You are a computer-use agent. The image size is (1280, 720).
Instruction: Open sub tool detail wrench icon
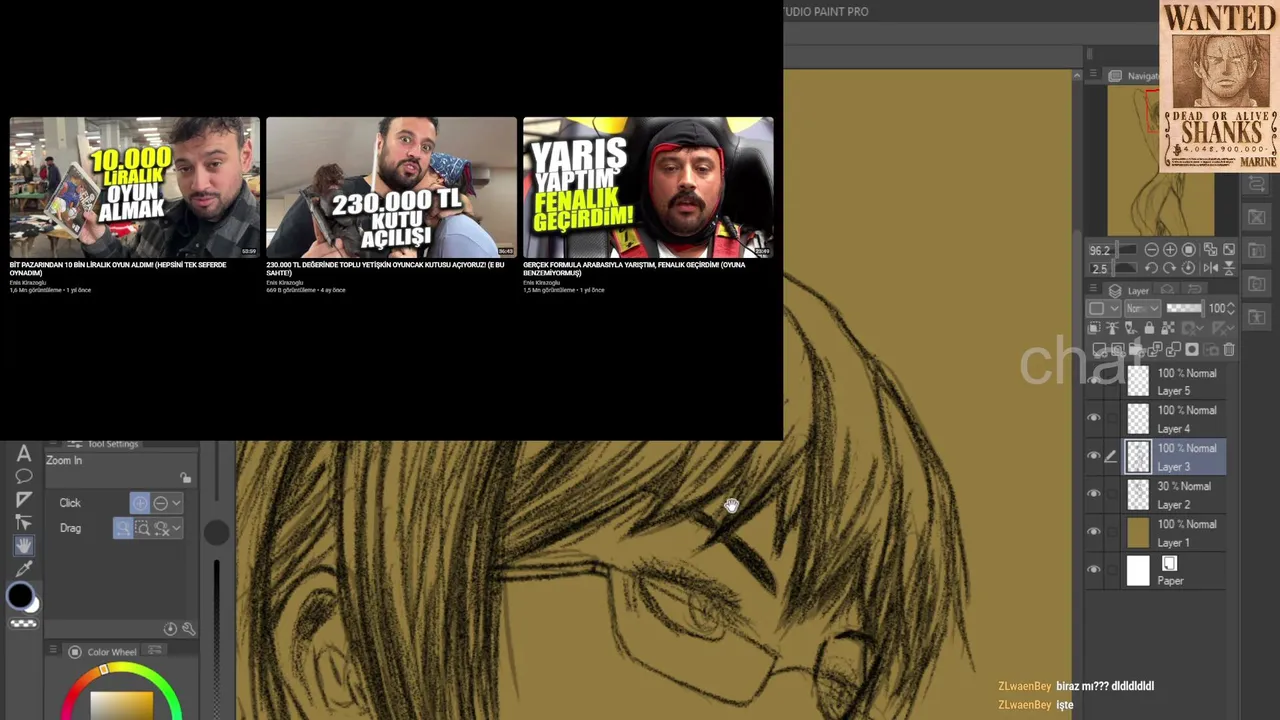pyautogui.click(x=188, y=629)
